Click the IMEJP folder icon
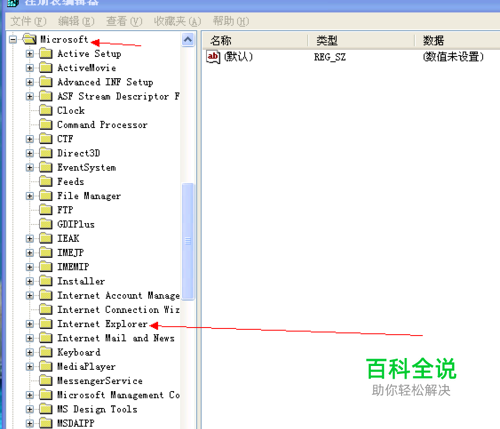 pos(46,252)
